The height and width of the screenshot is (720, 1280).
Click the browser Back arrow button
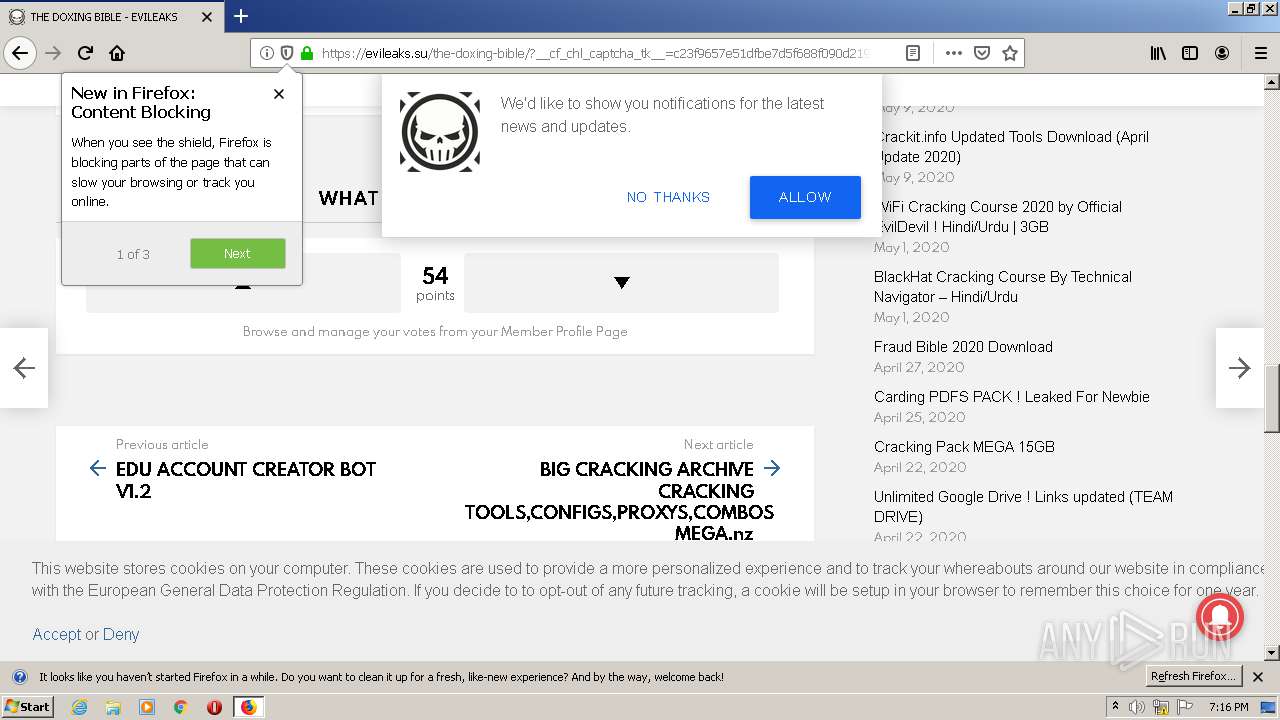coord(20,53)
